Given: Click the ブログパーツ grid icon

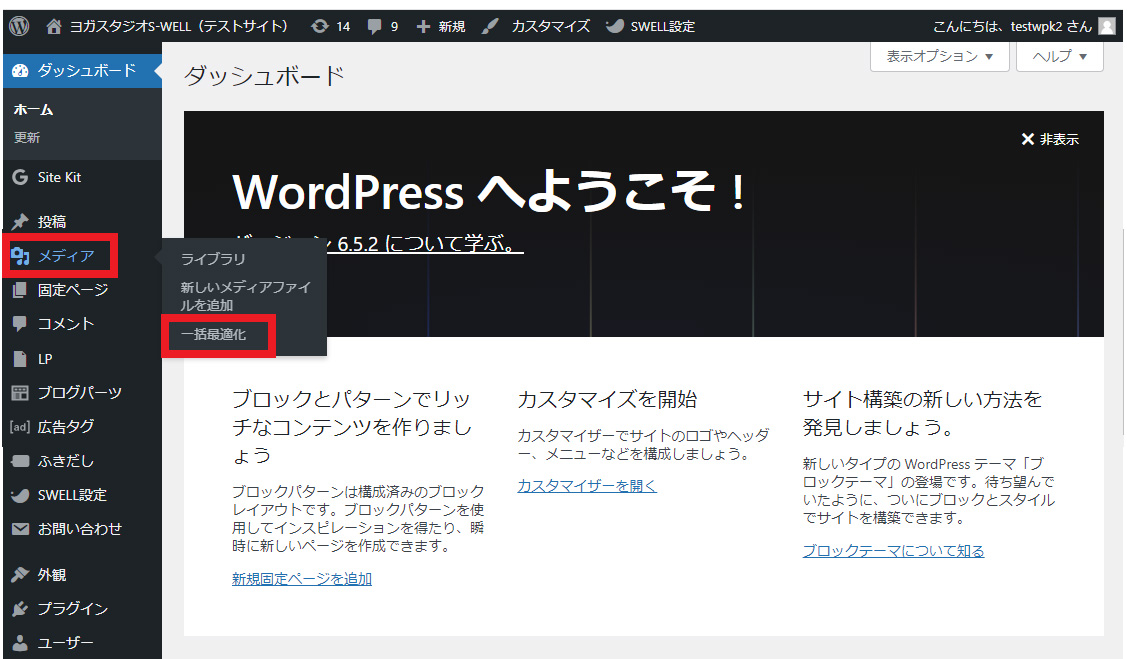Looking at the screenshot, I should tap(20, 392).
